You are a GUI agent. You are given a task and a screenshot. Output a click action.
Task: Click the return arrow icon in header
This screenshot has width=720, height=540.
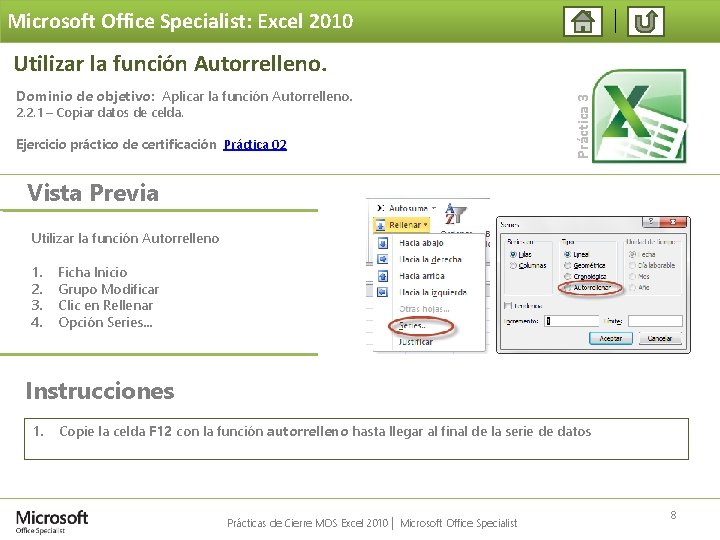646,21
